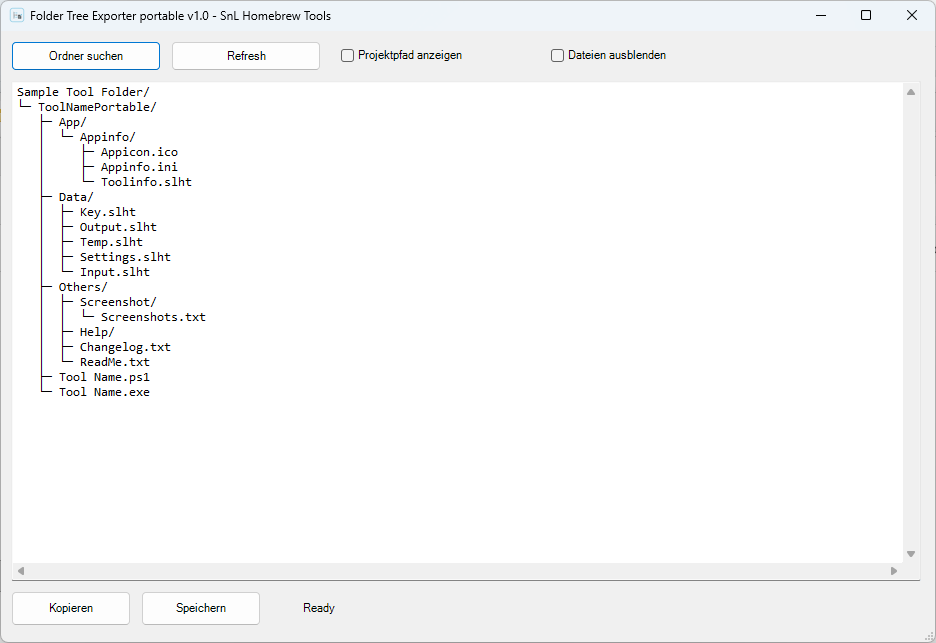936x643 pixels.
Task: Enable the Projektpfad anzeigen checkbox
Action: point(347,56)
